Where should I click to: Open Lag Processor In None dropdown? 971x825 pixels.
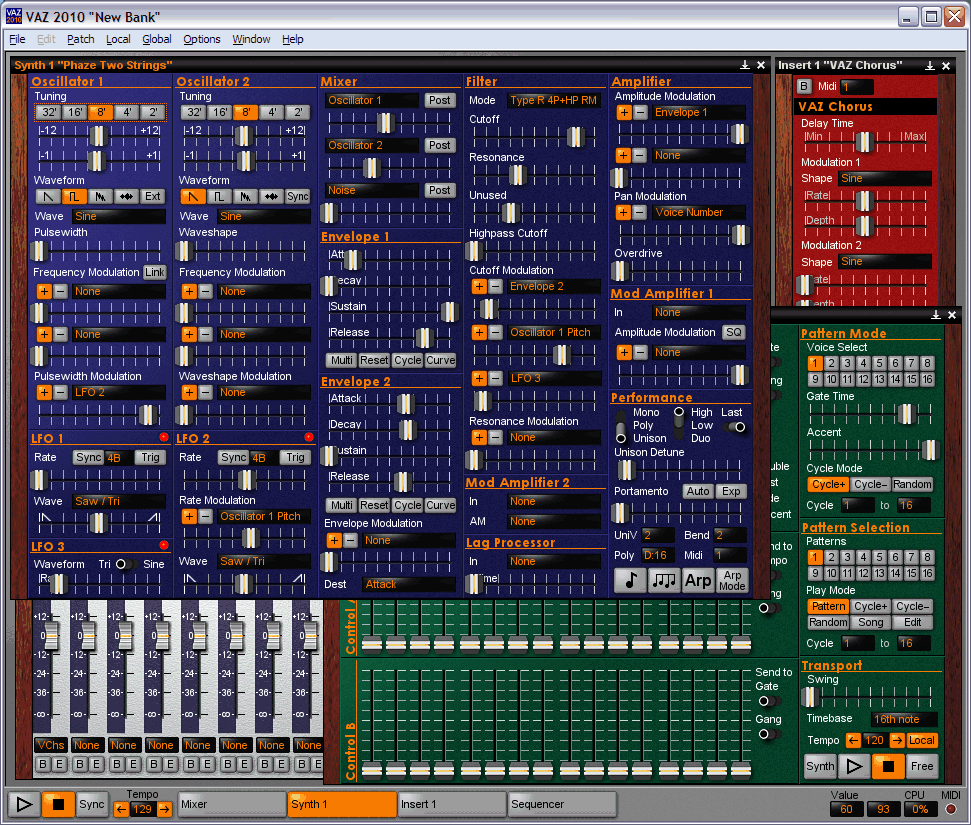[x=554, y=561]
